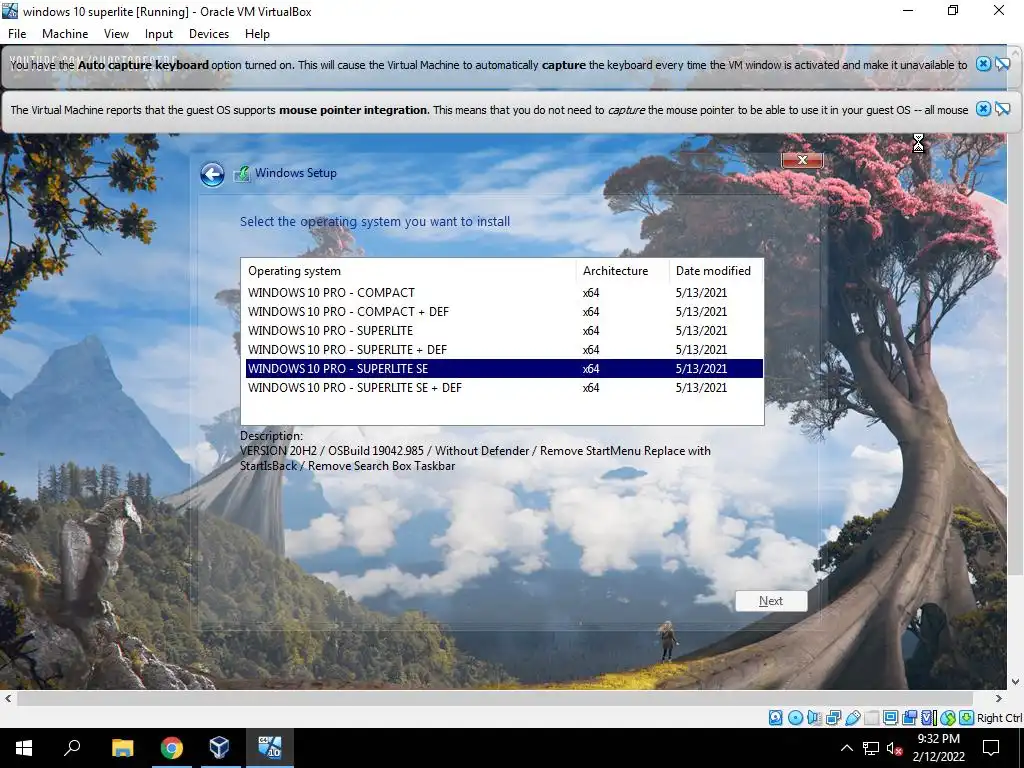The height and width of the screenshot is (768, 1024).
Task: Open the Input menu
Action: (x=159, y=34)
